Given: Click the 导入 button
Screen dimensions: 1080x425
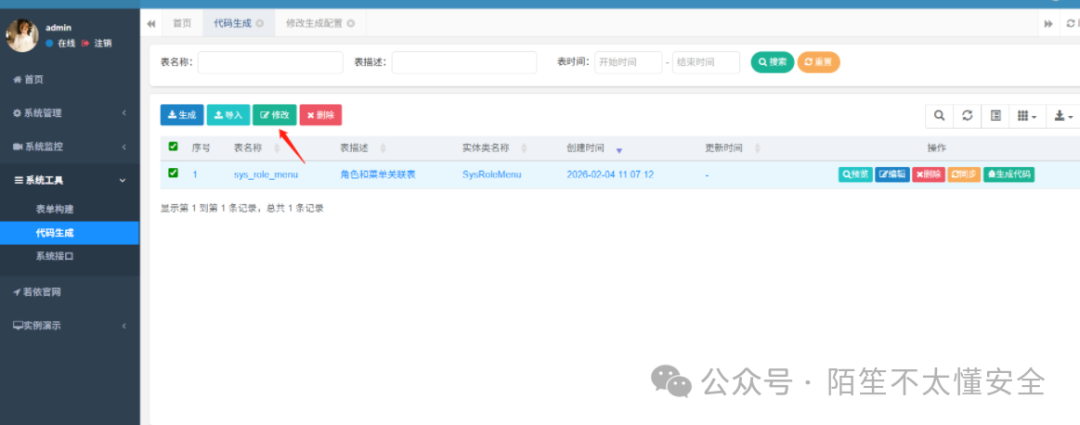Looking at the screenshot, I should [x=228, y=115].
